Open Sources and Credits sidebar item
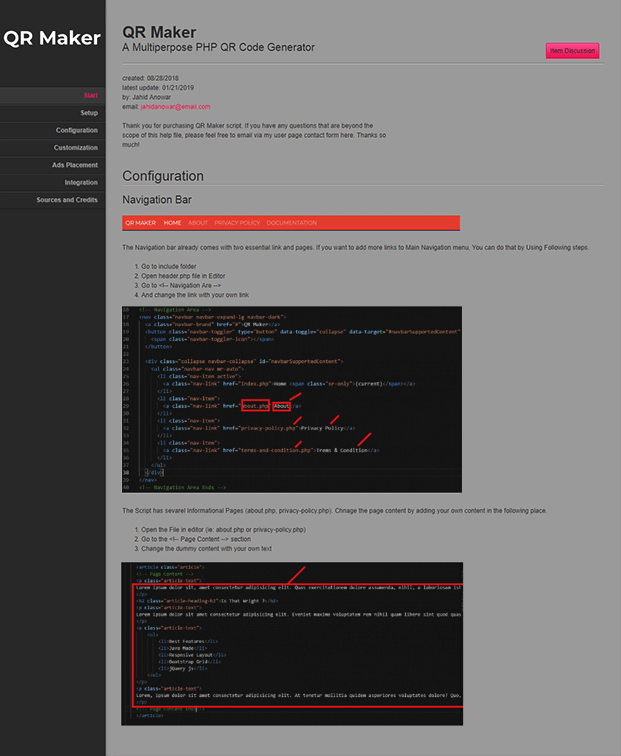 click(67, 200)
